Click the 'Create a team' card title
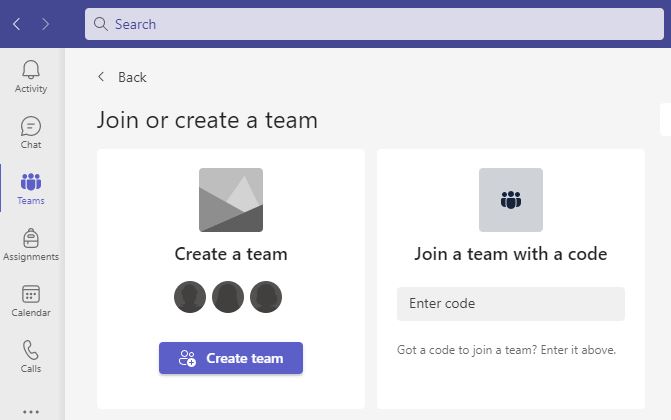The width and height of the screenshot is (671, 420). point(231,254)
